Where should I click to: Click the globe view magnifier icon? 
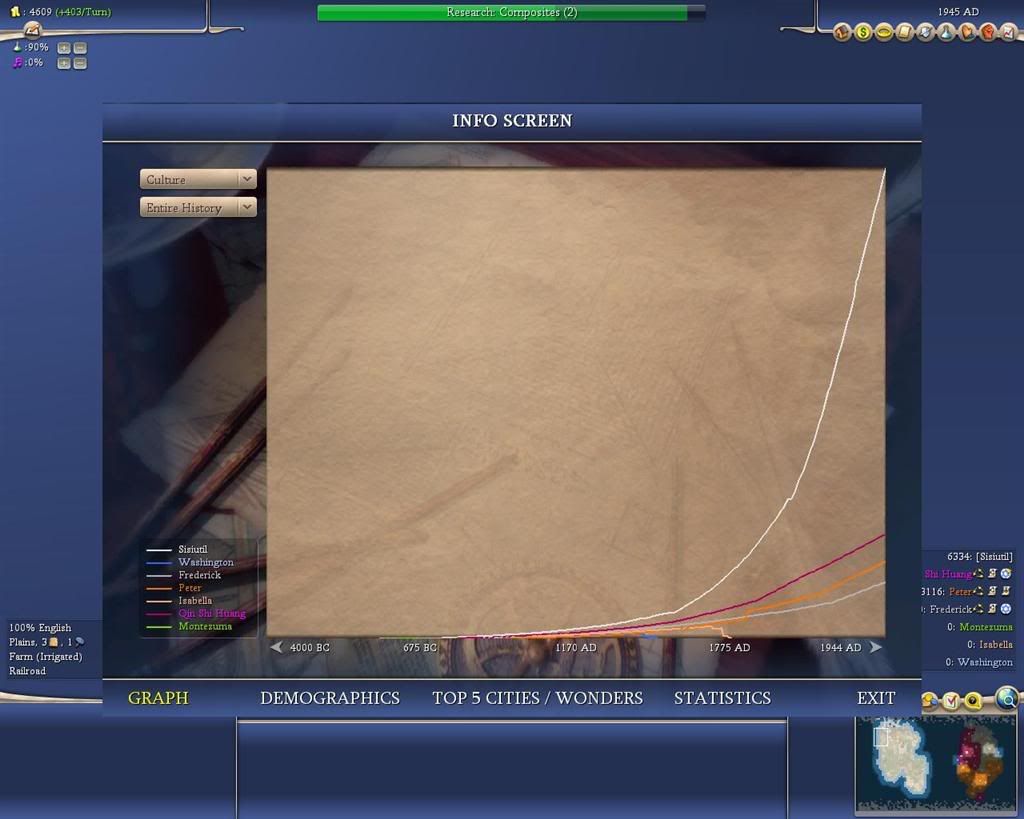click(x=1007, y=698)
